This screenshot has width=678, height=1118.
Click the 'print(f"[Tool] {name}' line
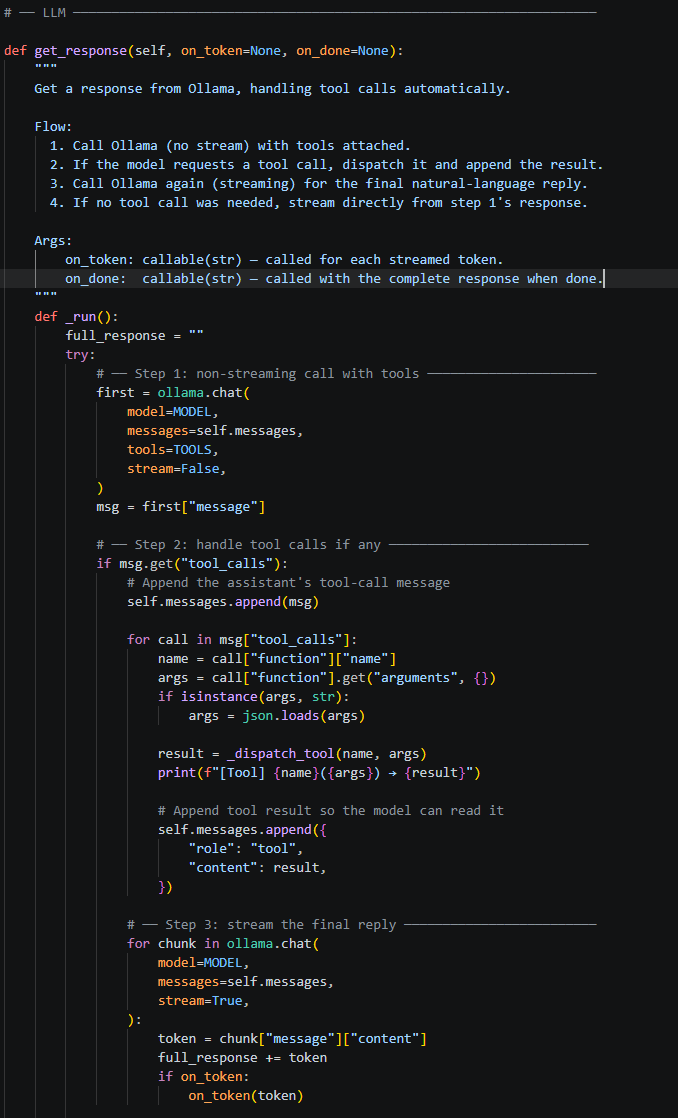(319, 773)
